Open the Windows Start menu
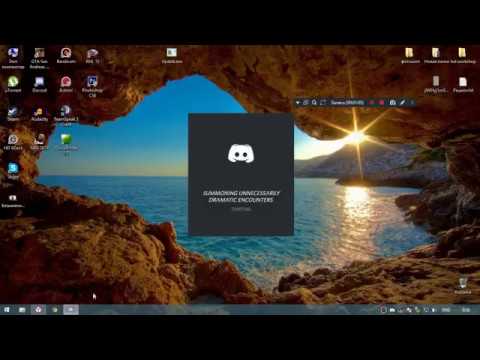The width and height of the screenshot is (480, 360). click(7, 310)
